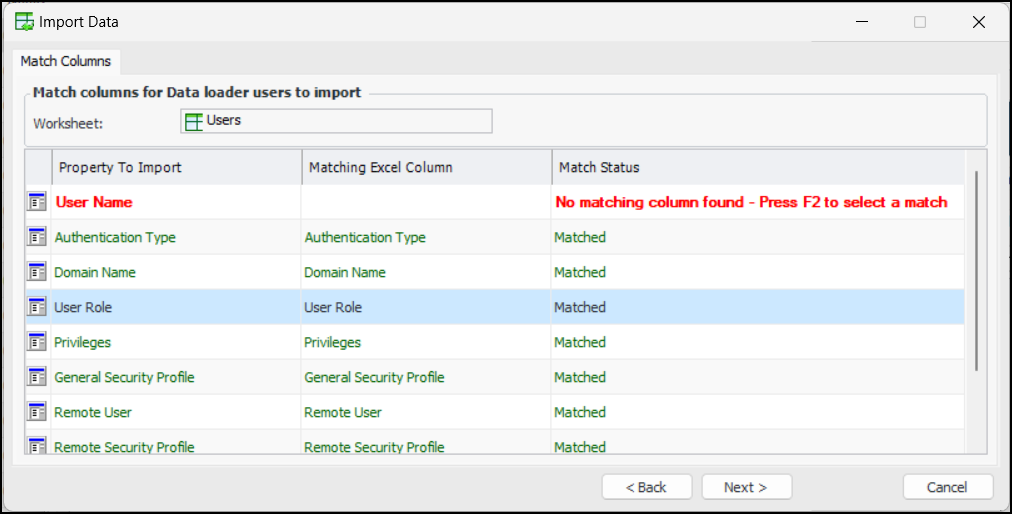Screen dimensions: 1012x514
Task: Click the Privileges row icon
Action: coord(38,342)
